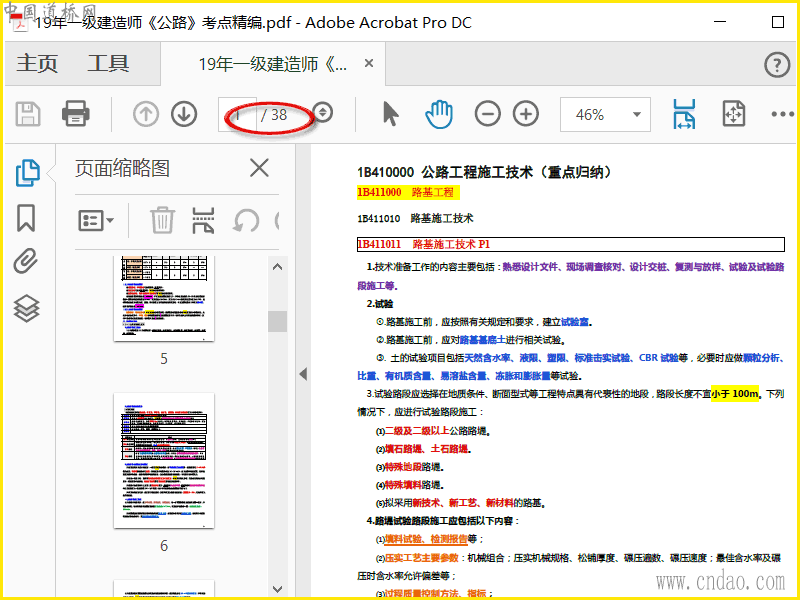800x600 pixels.
Task: Click the 填石路堤、土石路堤 red text
Action: [x=426, y=448]
